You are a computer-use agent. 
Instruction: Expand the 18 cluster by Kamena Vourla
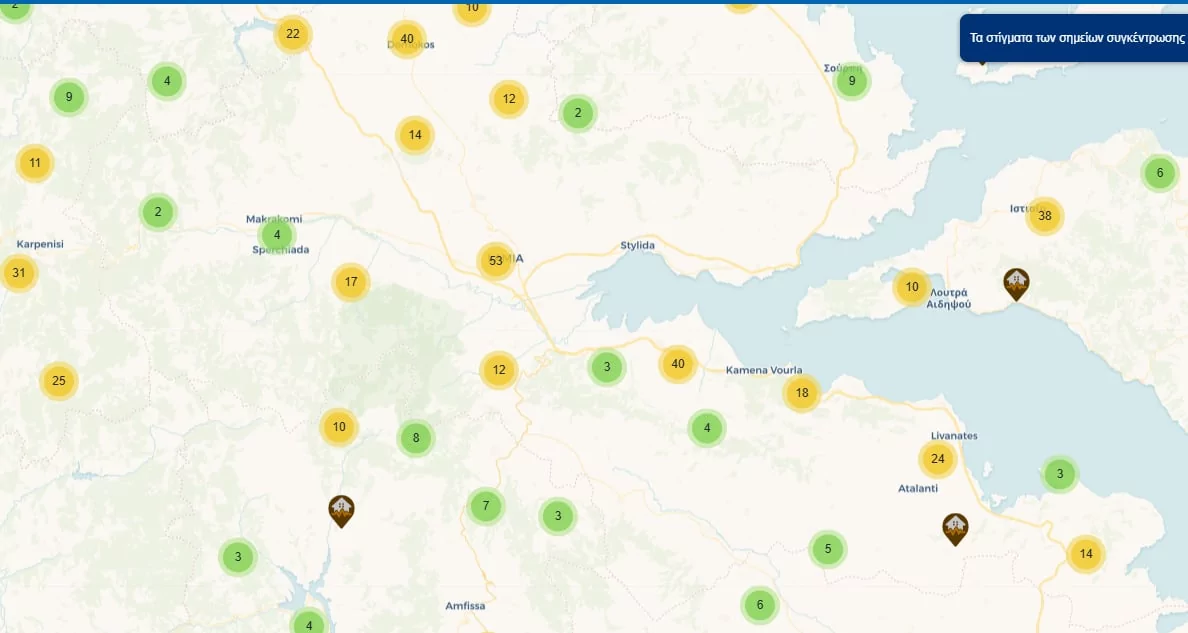click(x=802, y=393)
